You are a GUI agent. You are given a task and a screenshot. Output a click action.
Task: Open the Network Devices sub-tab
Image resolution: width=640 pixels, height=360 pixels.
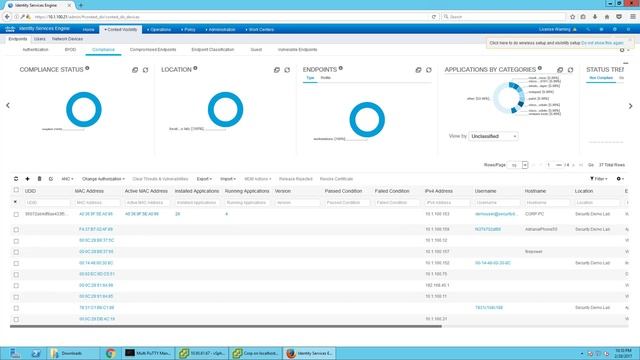point(67,39)
